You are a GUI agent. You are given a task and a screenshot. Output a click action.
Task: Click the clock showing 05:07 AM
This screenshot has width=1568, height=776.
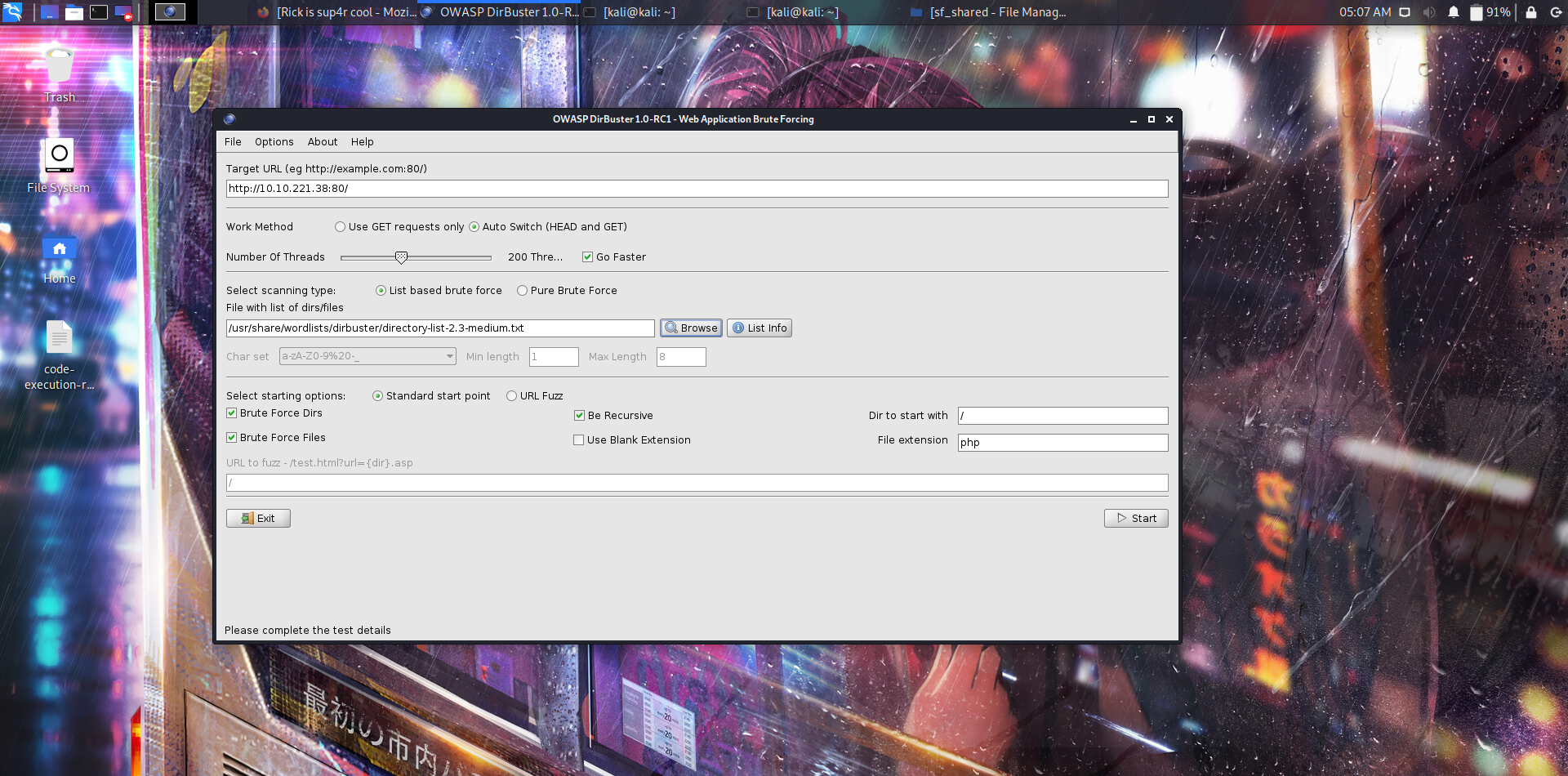pos(1365,12)
